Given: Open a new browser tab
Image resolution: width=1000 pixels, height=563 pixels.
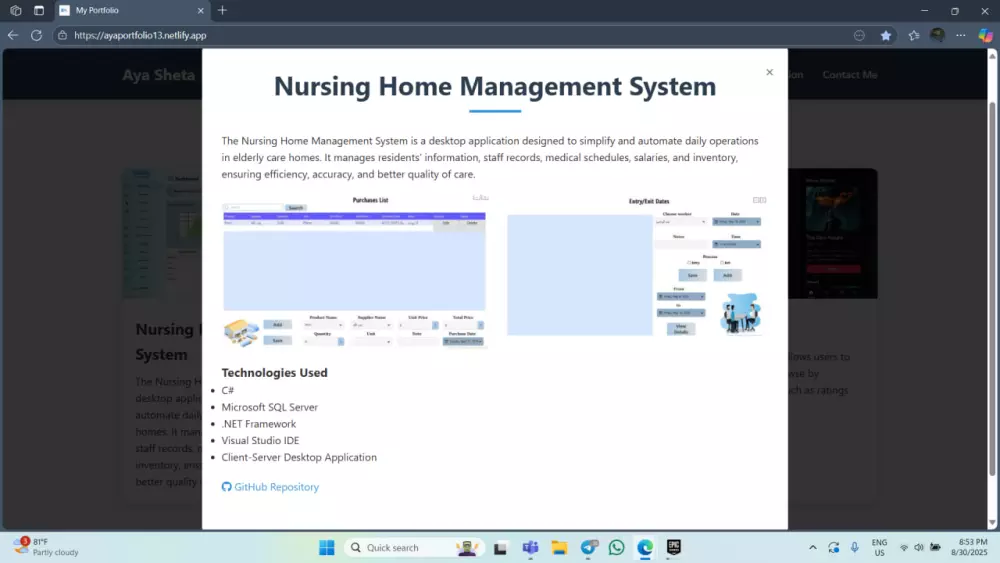Looking at the screenshot, I should [x=222, y=10].
